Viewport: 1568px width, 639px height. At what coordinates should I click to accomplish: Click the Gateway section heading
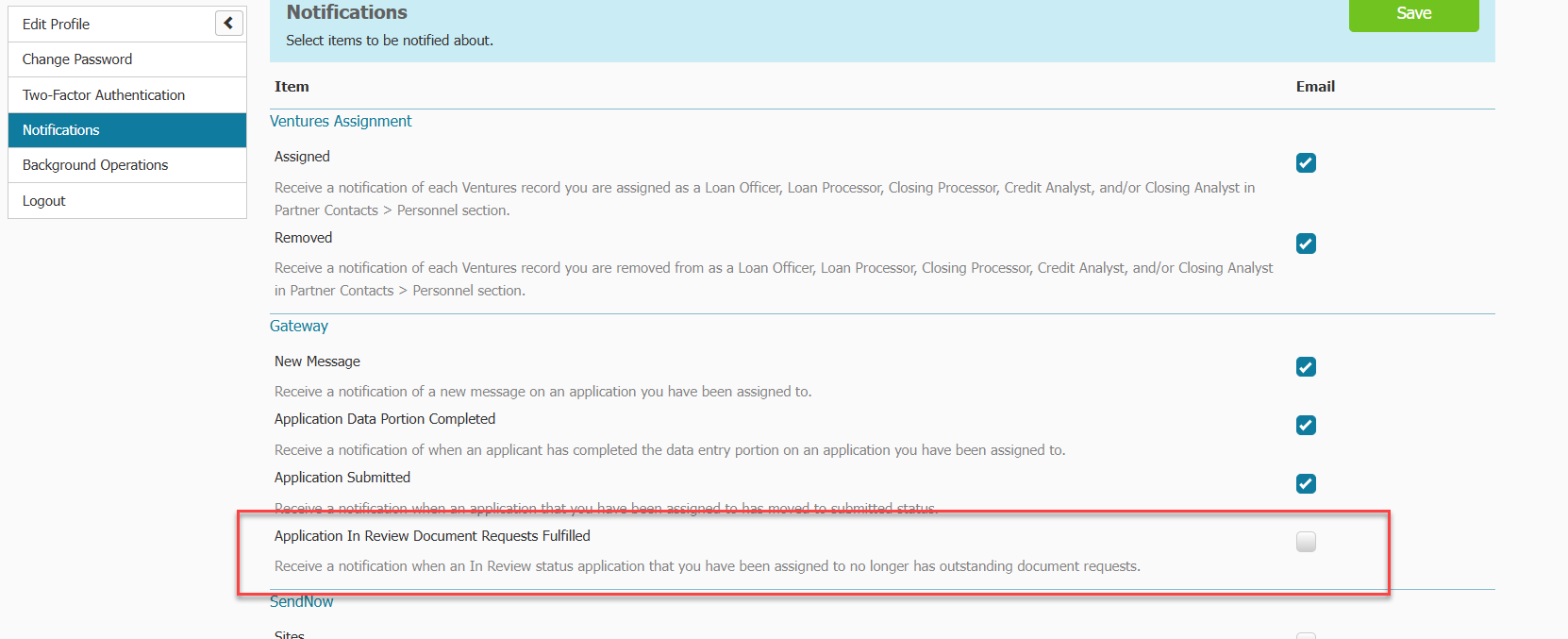click(299, 326)
